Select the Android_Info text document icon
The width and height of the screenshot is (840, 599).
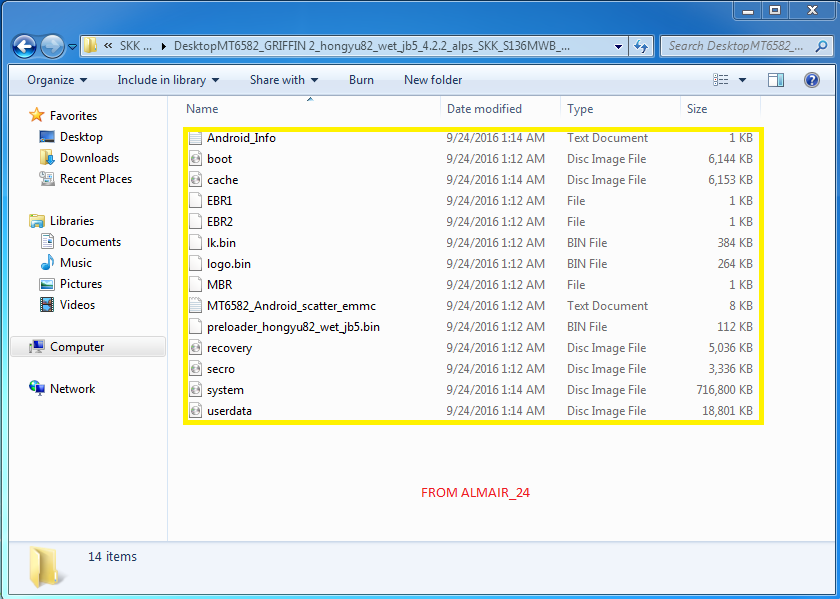point(196,138)
